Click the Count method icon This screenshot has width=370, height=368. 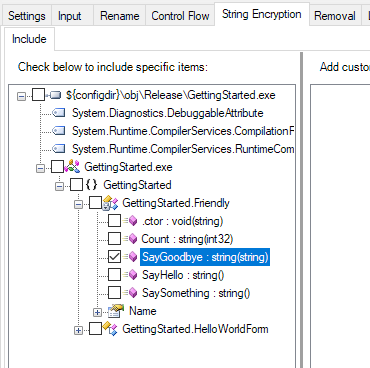point(130,239)
